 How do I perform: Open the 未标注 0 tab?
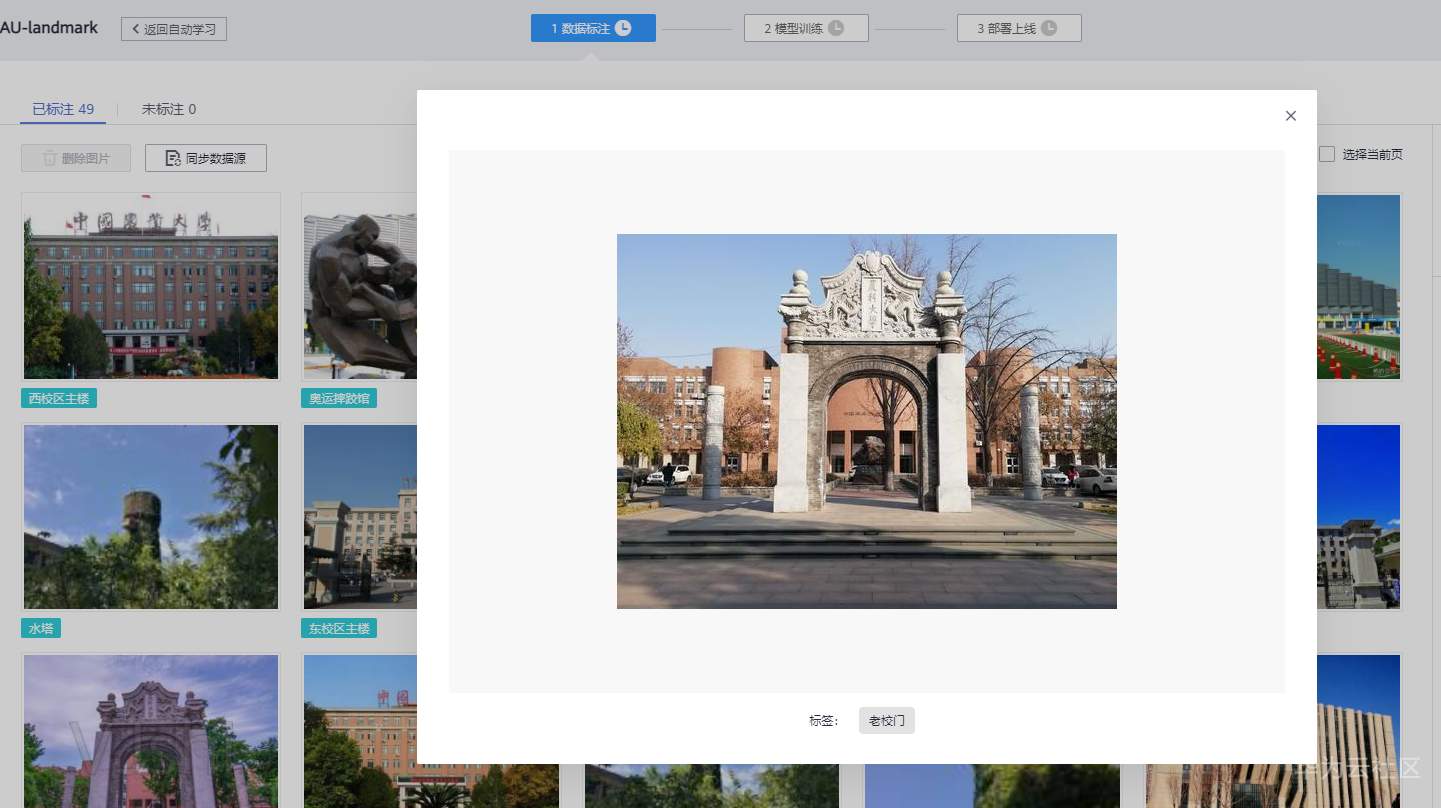tap(169, 109)
